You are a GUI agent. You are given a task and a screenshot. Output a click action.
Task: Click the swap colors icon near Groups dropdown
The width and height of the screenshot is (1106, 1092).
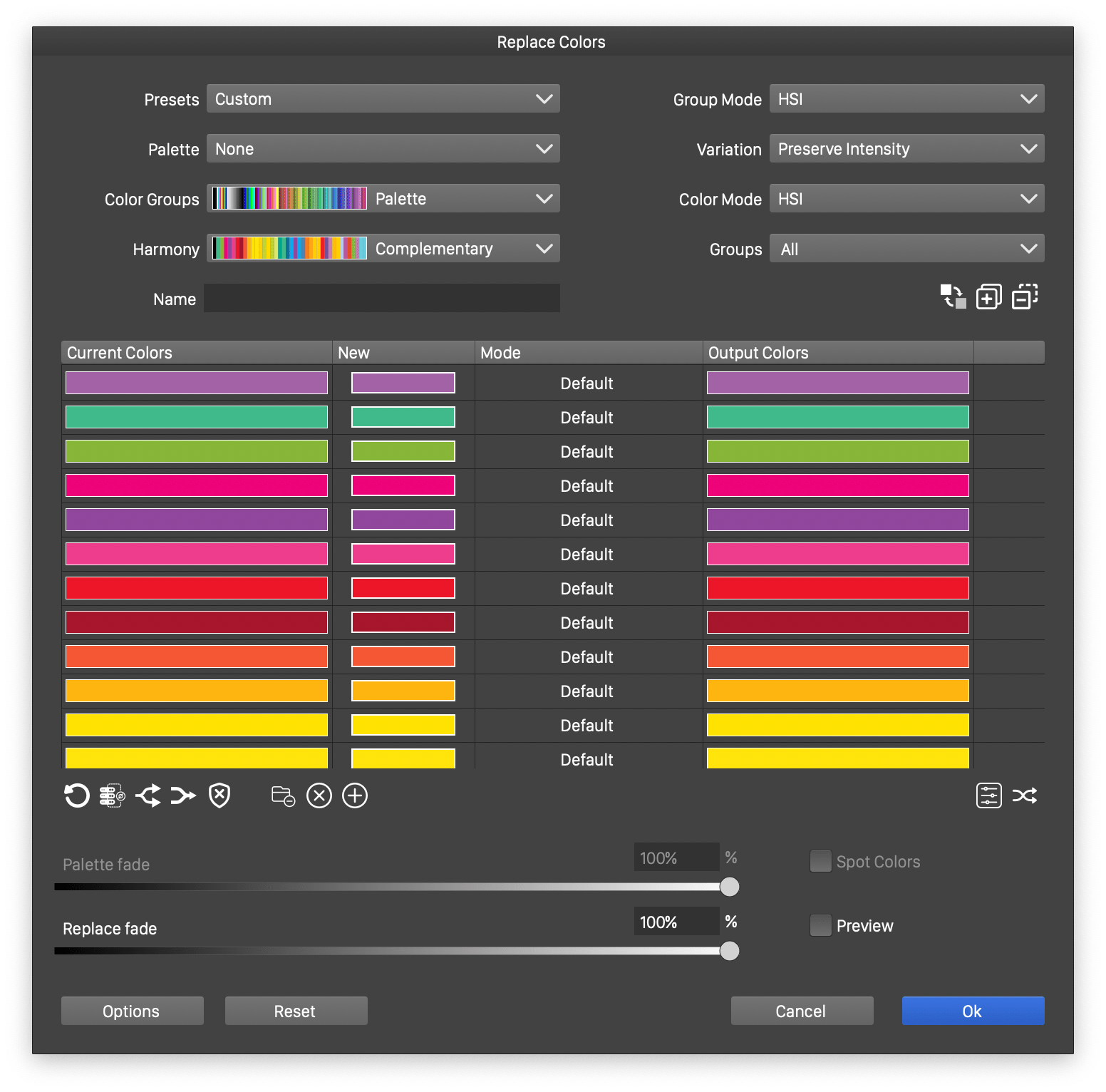coord(952,296)
